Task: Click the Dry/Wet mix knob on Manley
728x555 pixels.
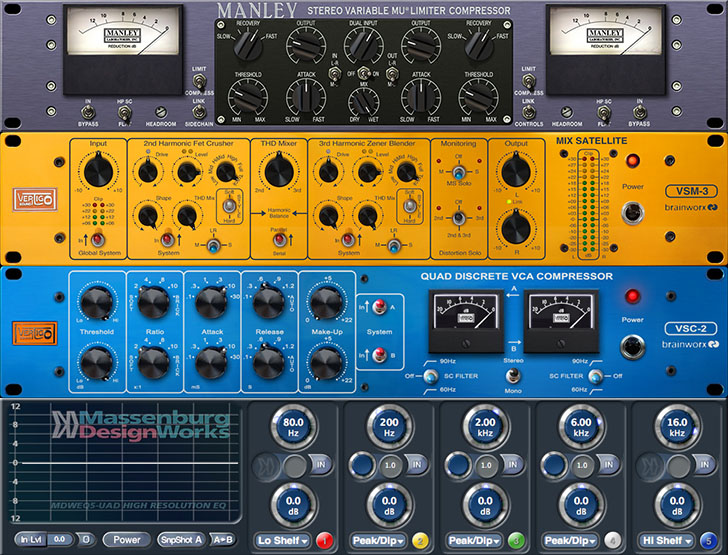Action: (364, 102)
